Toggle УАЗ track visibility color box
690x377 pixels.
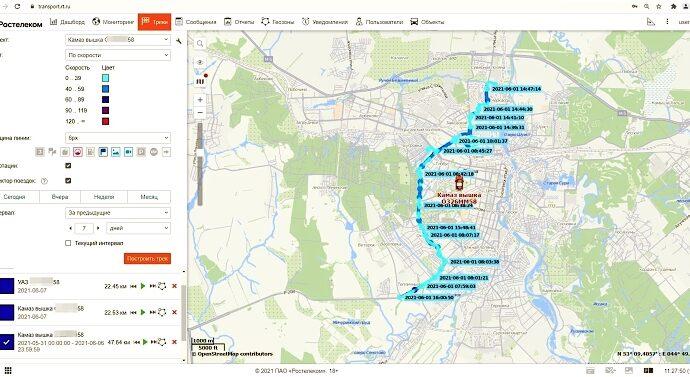click(7, 286)
